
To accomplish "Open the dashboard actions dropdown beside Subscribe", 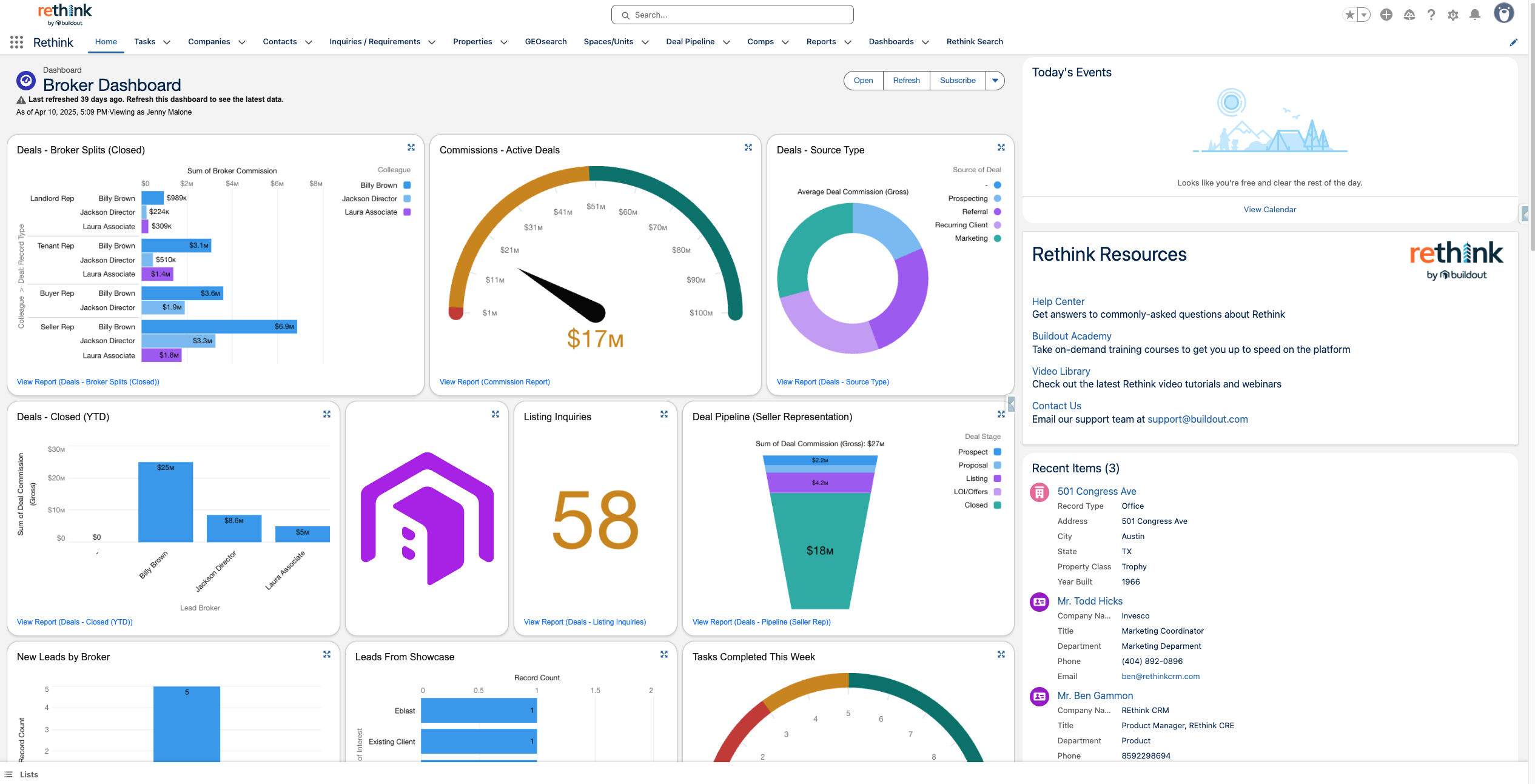I will coord(995,81).
